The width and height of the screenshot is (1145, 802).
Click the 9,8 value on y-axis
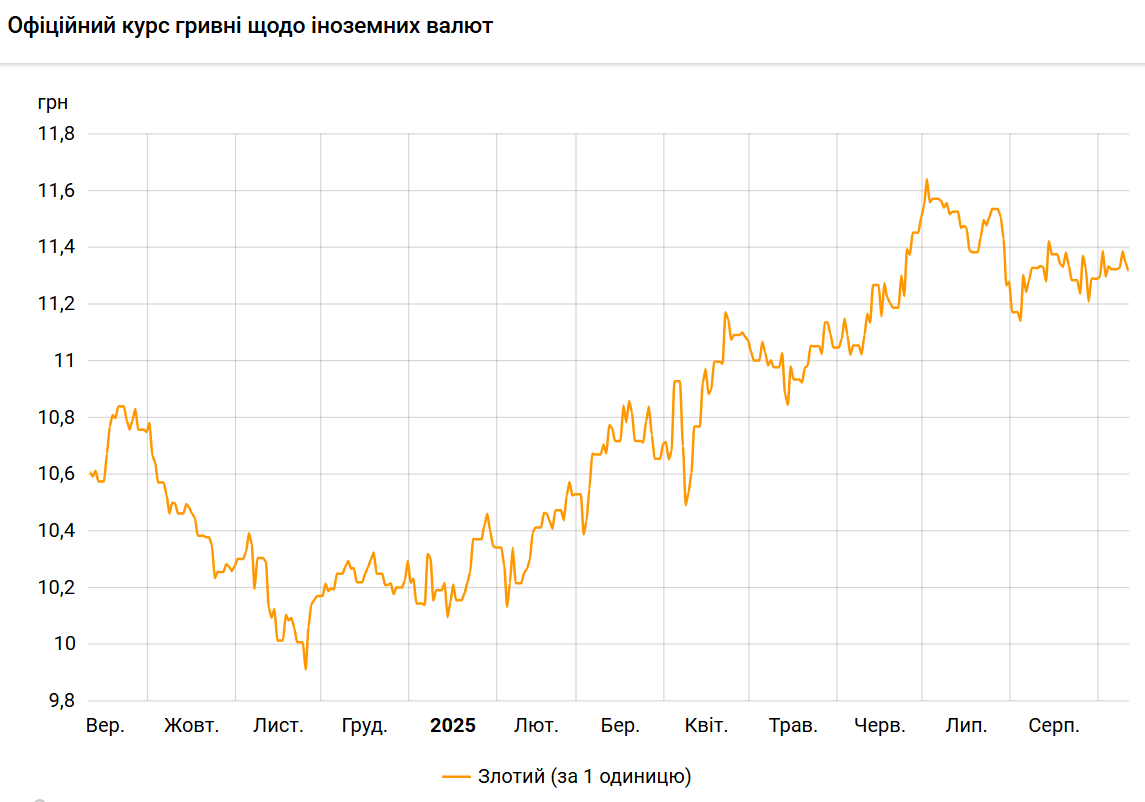(60, 701)
